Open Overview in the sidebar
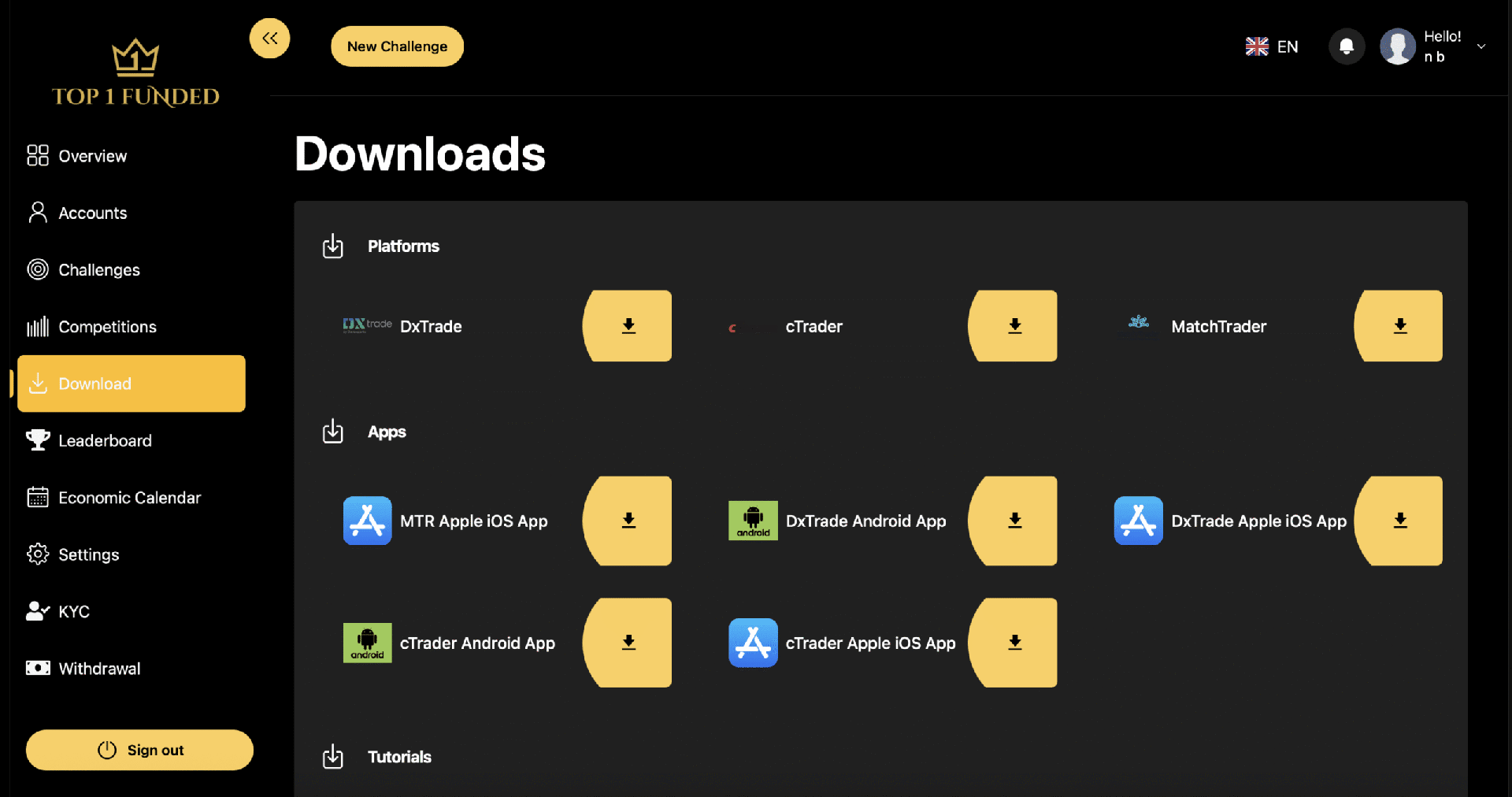This screenshot has height=797, width=1512. click(132, 156)
